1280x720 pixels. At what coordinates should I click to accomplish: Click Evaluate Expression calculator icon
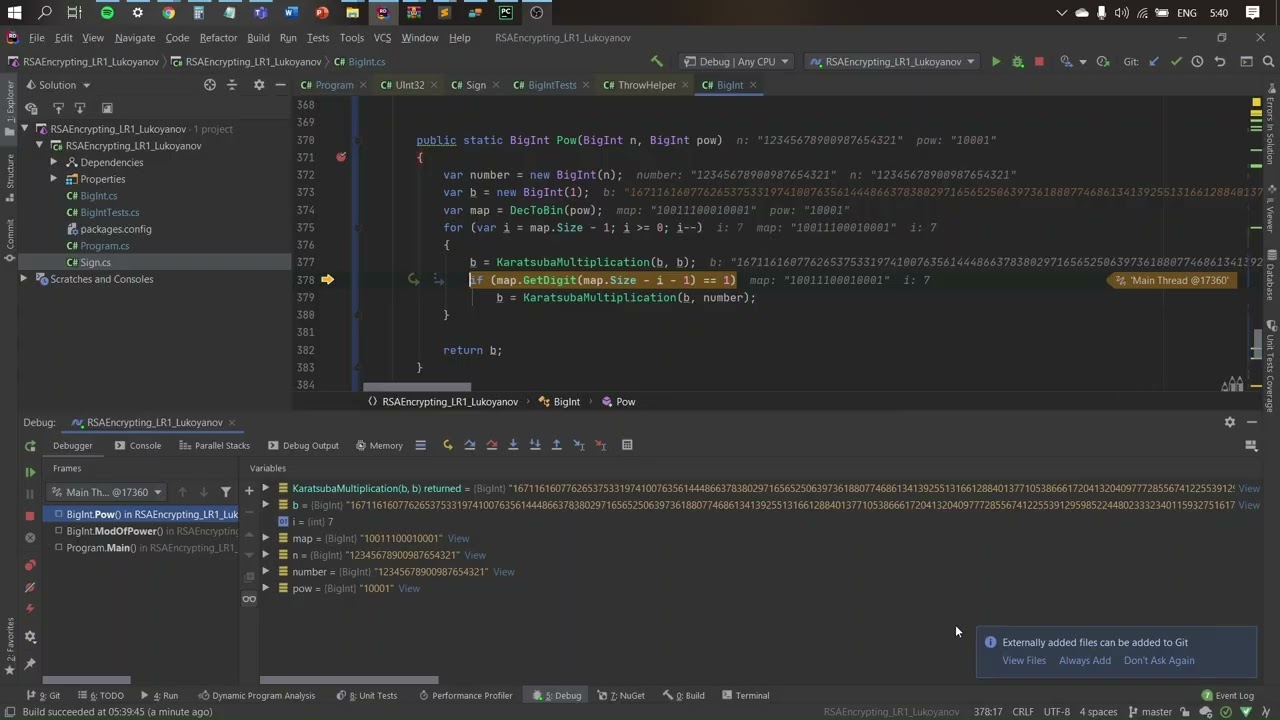pos(627,445)
